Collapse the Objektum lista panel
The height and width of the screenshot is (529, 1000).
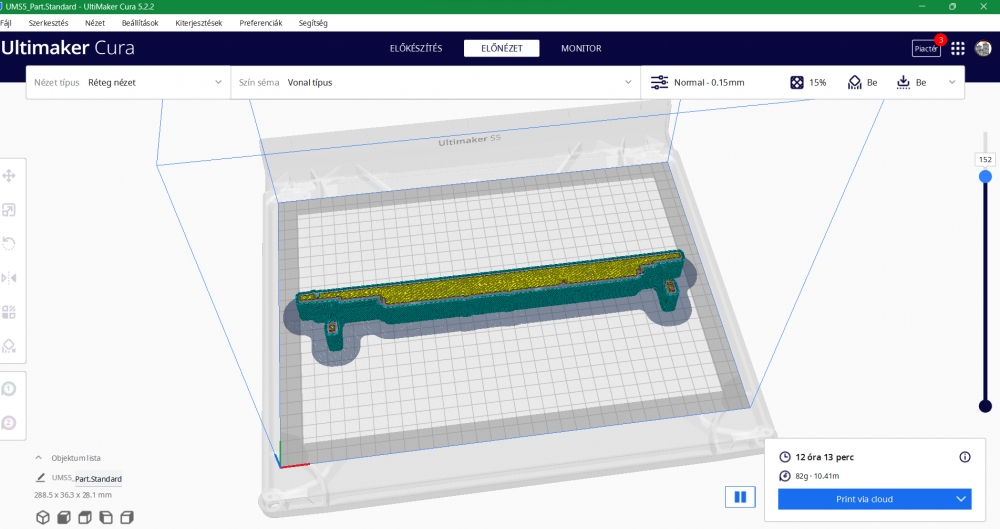39,458
